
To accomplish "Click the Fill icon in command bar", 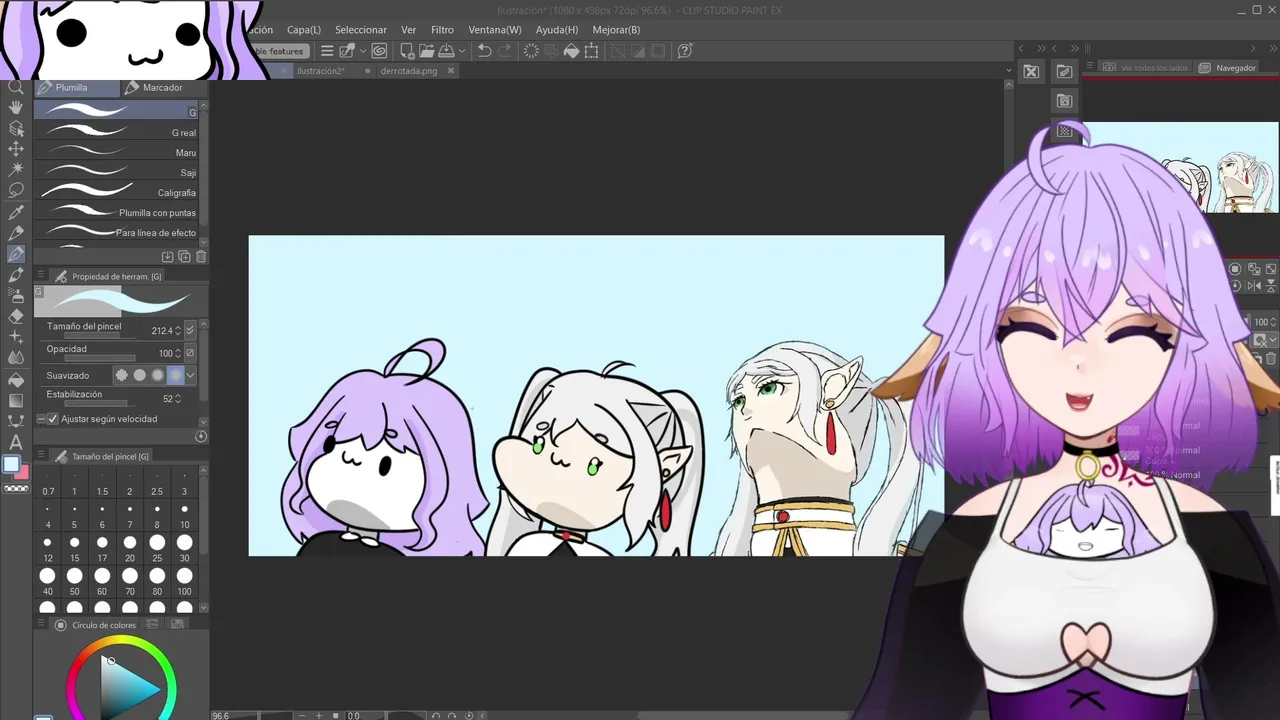I will [x=571, y=51].
